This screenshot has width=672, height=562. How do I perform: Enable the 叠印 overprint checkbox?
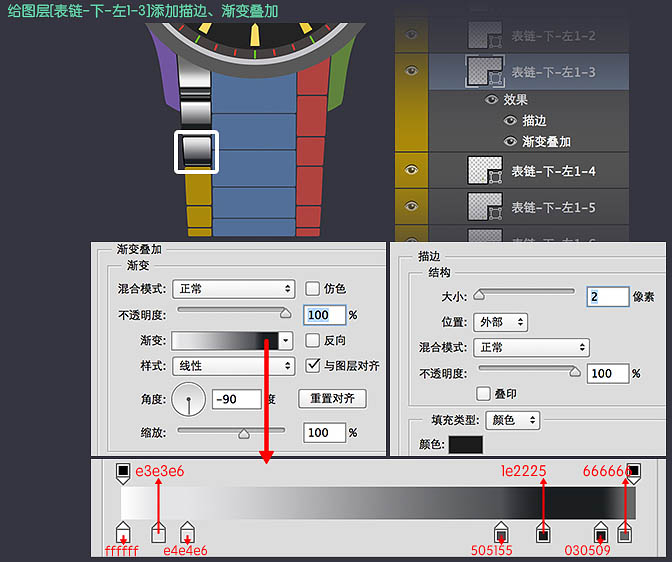[x=483, y=394]
